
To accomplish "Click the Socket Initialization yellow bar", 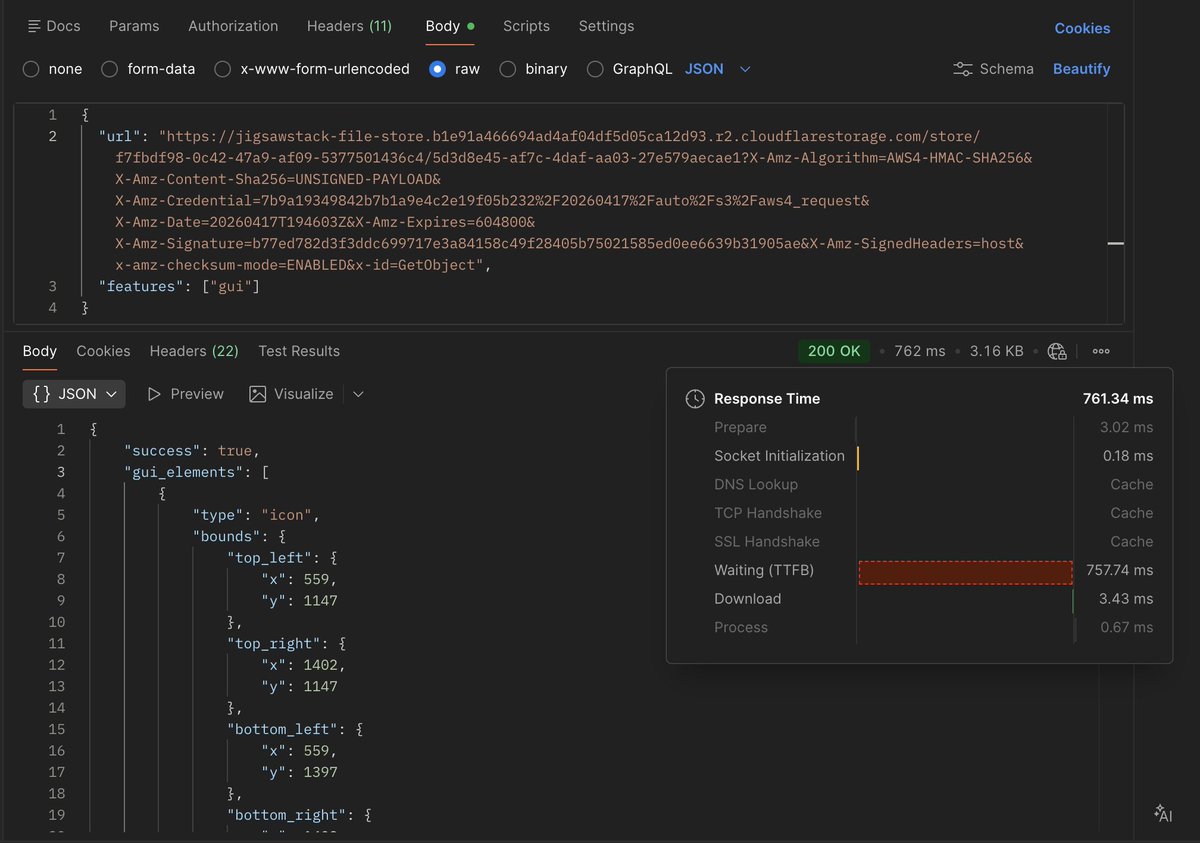I will 858,457.
